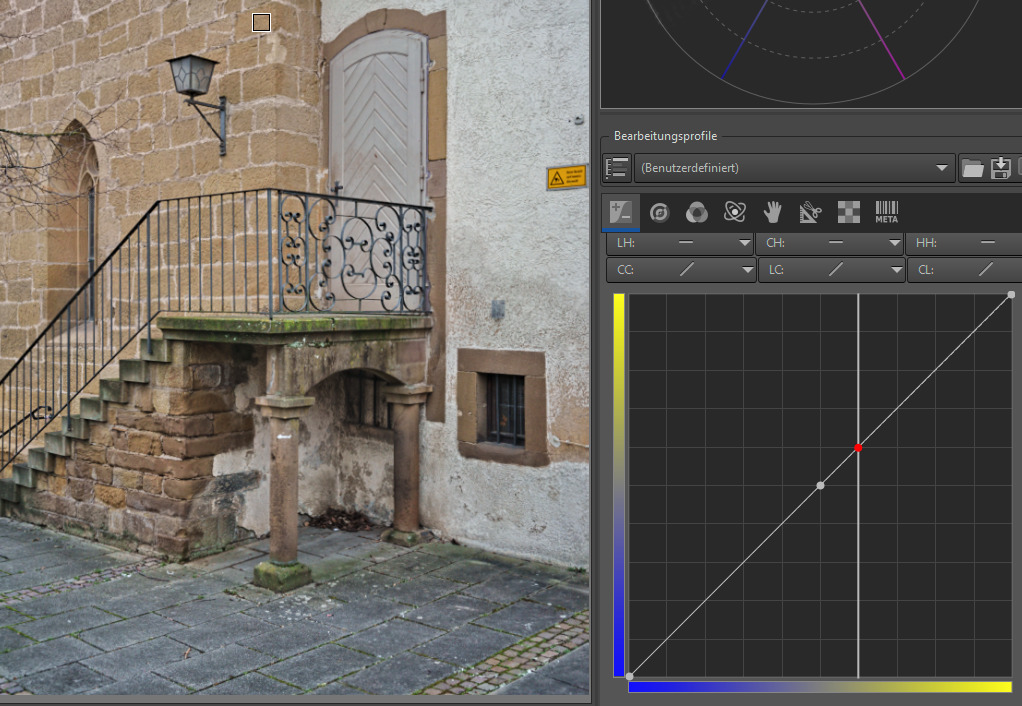Switch to the Transform tab with scissors and ruler

click(x=810, y=212)
